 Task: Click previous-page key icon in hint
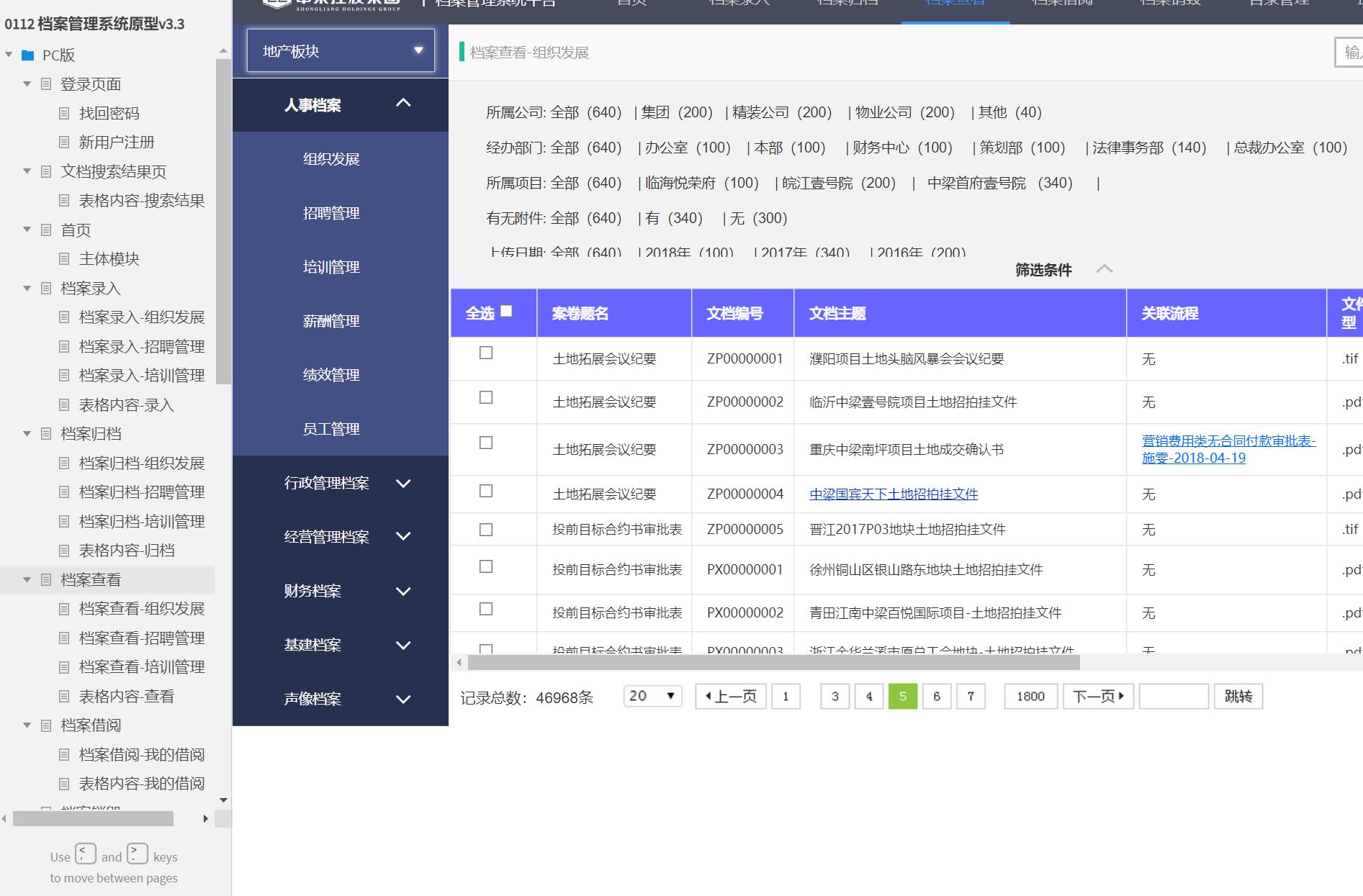point(86,854)
